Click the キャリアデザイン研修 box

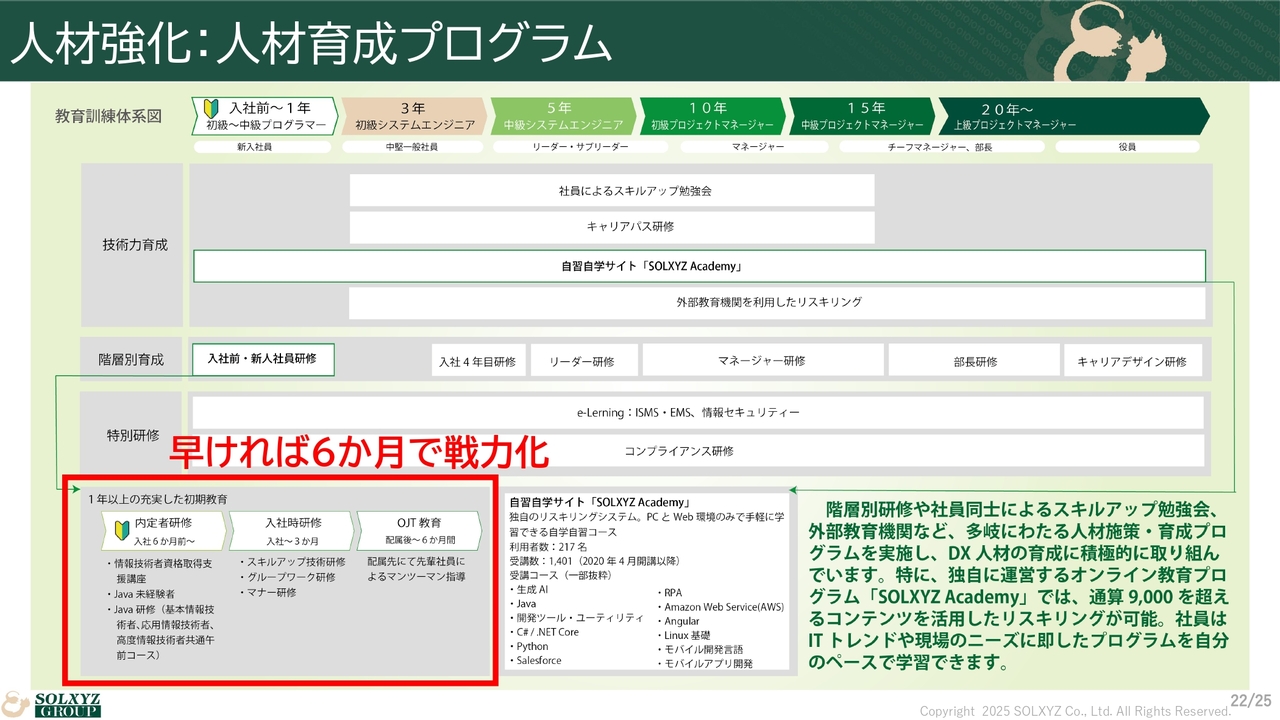coord(1132,361)
